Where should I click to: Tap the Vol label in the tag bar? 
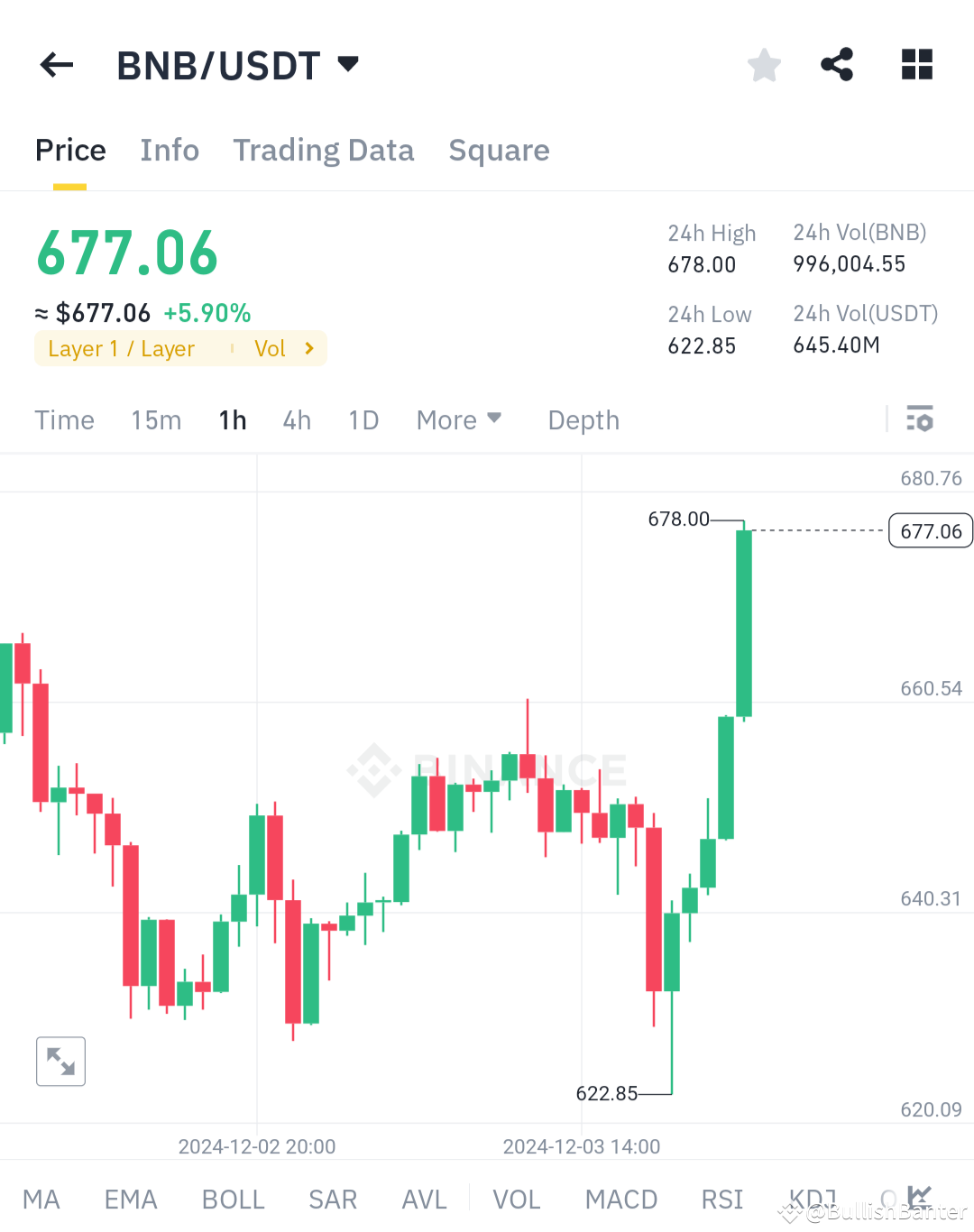pos(270,348)
